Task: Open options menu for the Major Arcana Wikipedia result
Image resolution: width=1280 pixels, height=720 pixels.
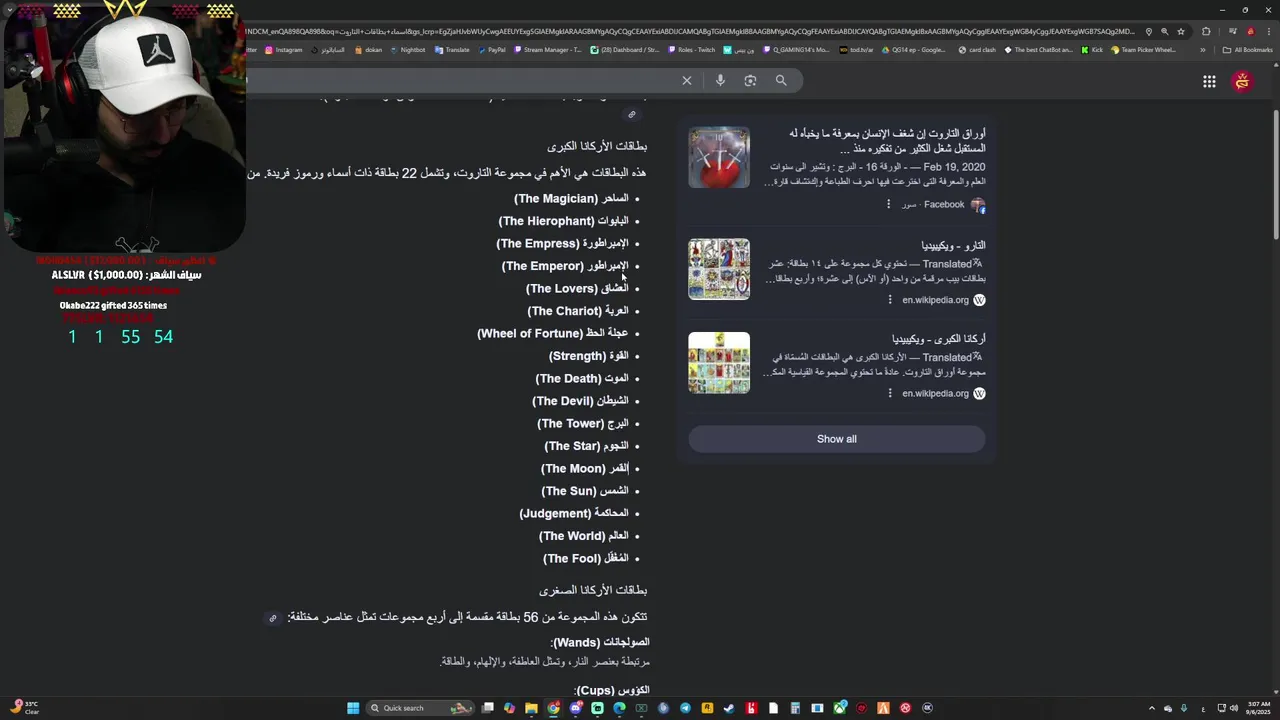Action: (x=889, y=393)
